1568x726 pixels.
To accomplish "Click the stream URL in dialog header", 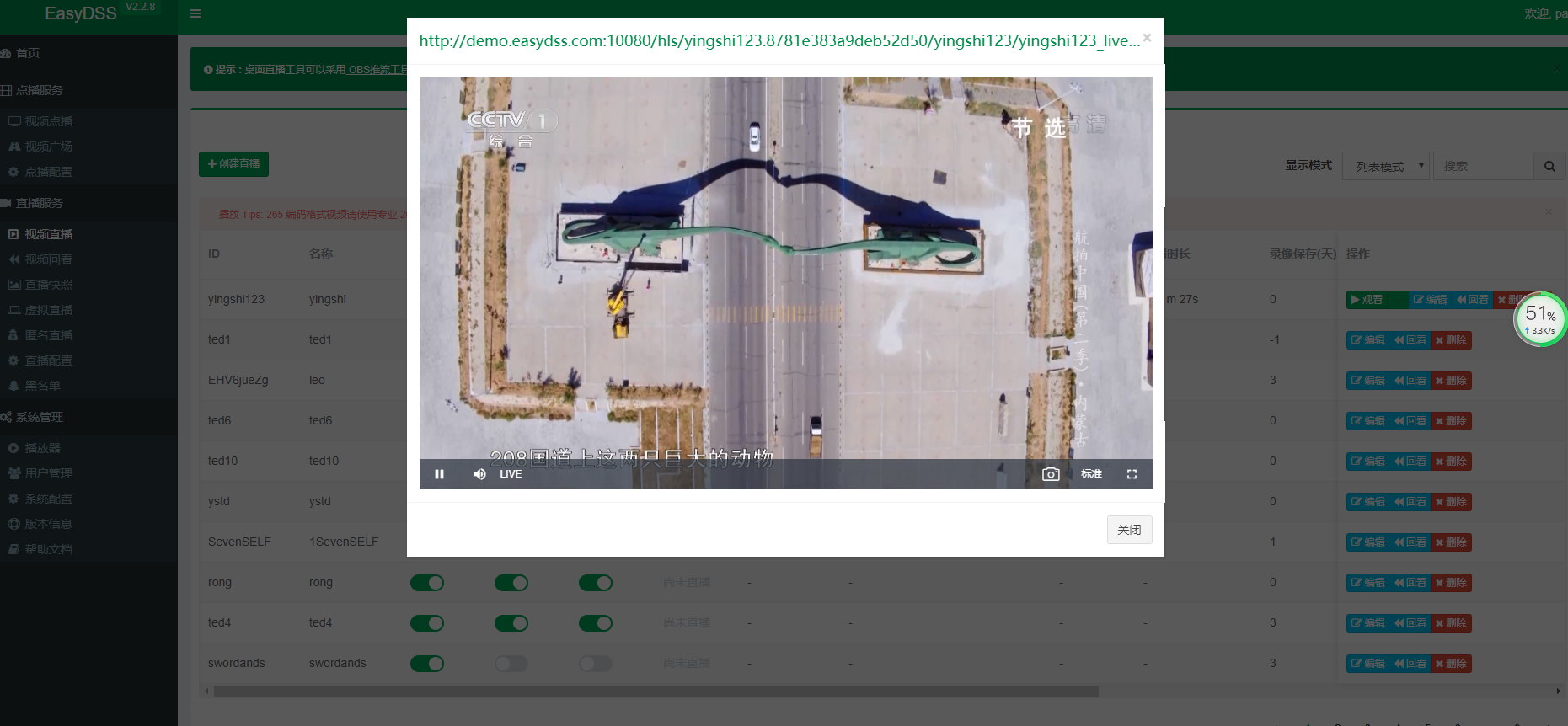I will [779, 40].
